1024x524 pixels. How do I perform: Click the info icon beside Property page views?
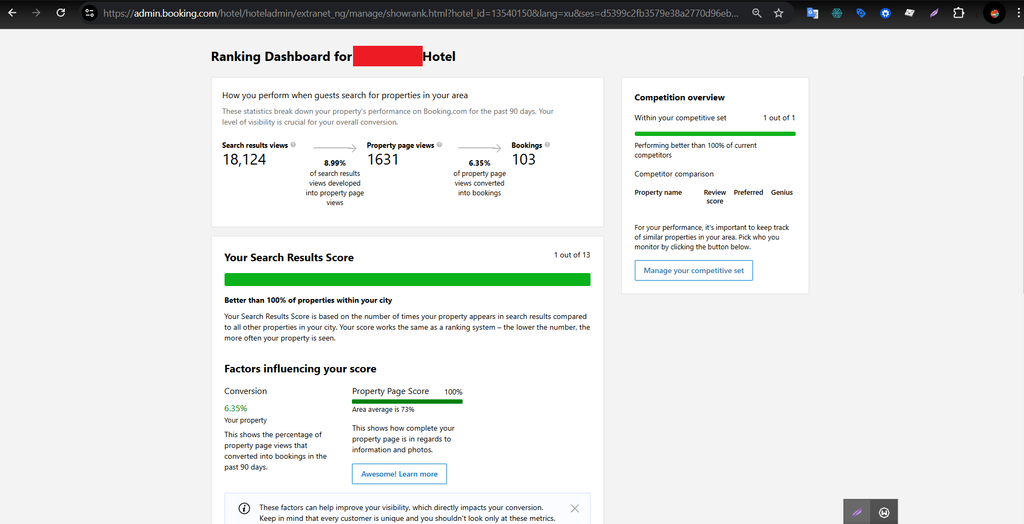click(x=440, y=145)
